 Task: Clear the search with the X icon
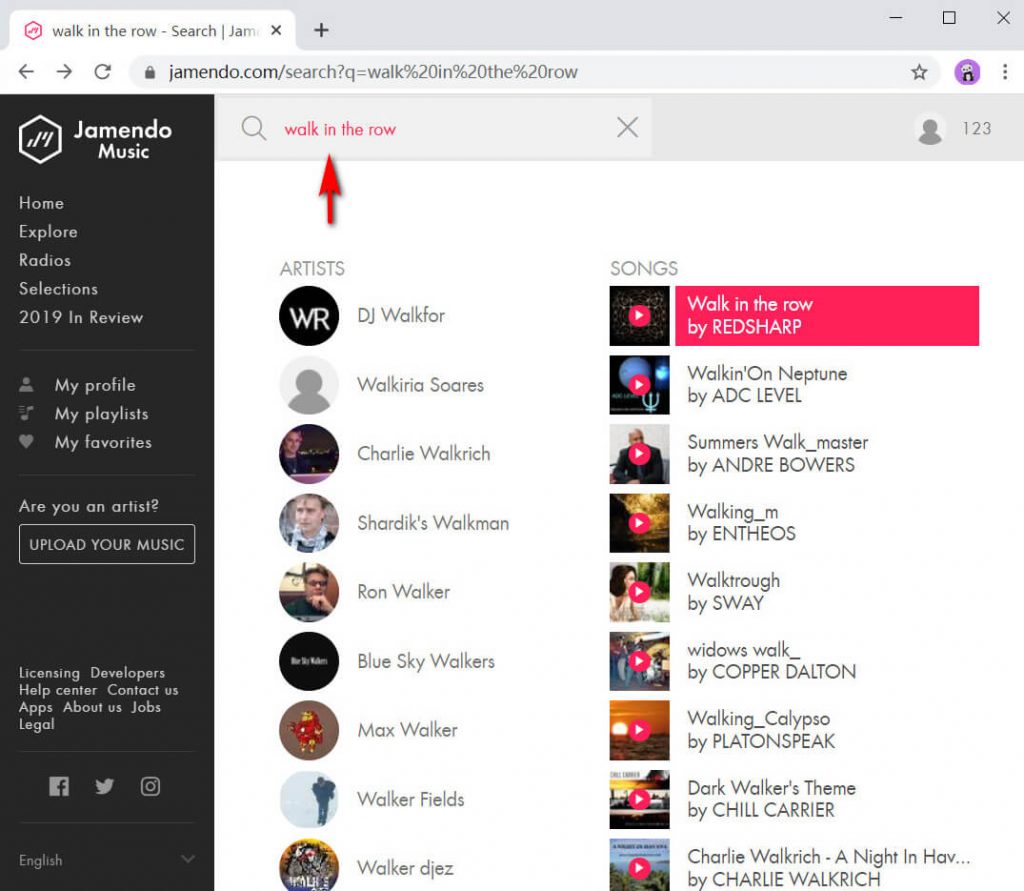[x=627, y=127]
